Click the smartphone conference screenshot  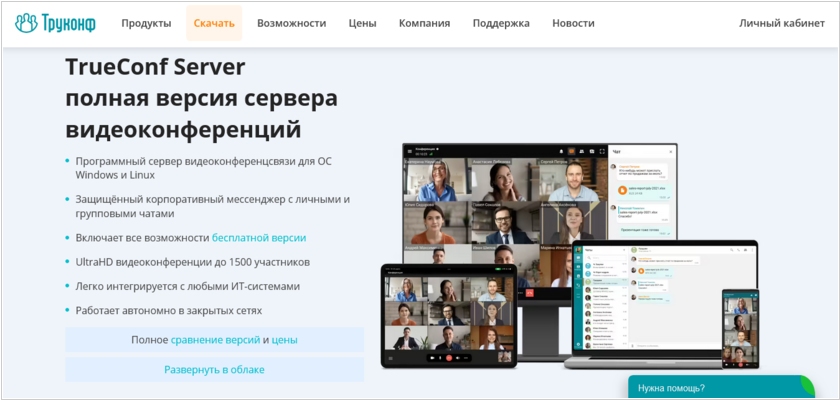coord(740,329)
